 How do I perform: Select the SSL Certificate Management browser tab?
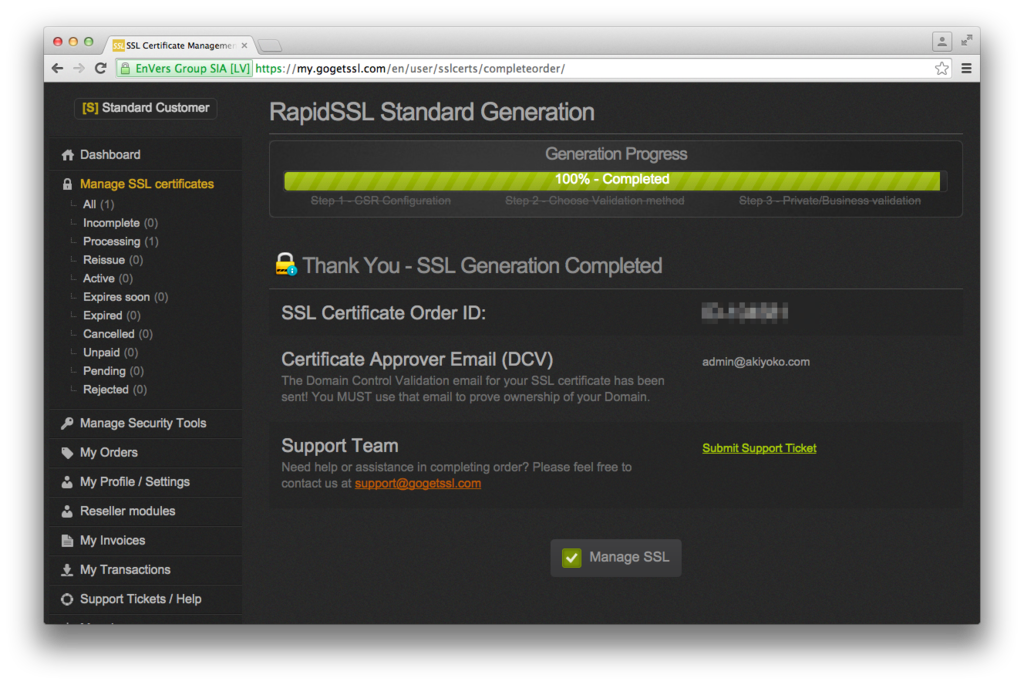180,45
